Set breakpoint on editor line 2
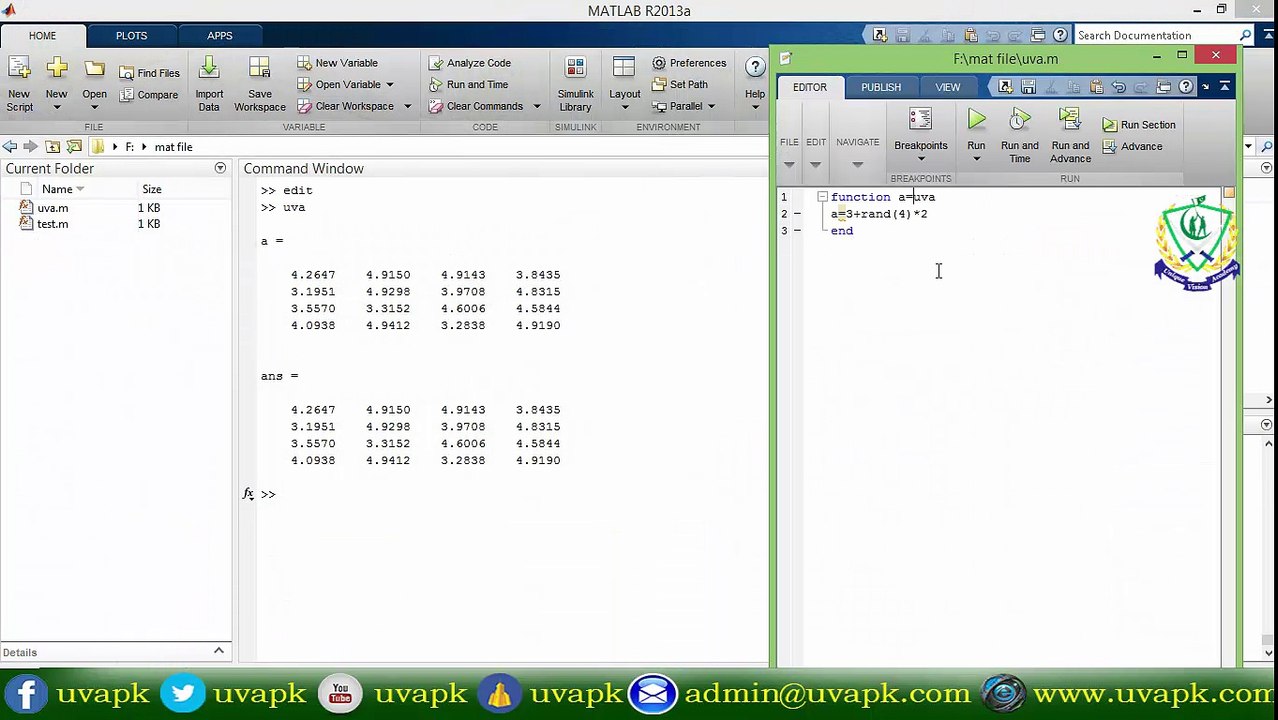The image size is (1278, 720). click(797, 214)
